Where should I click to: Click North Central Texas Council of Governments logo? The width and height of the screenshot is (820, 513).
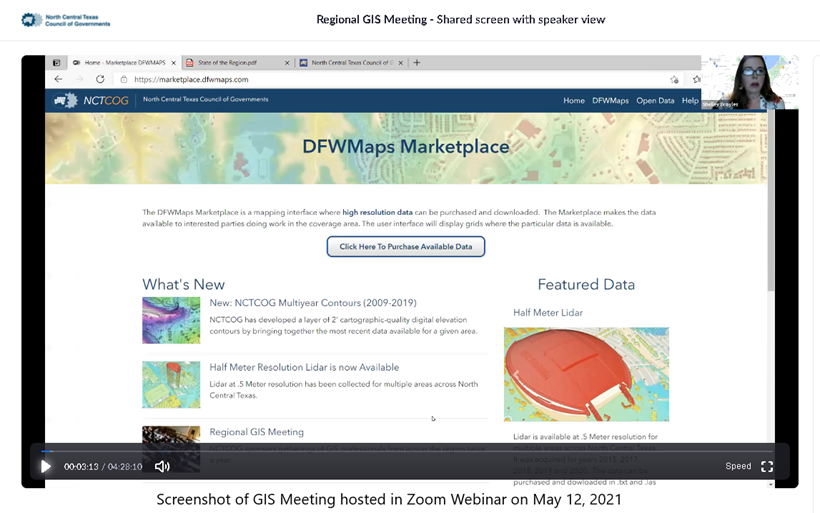[x=66, y=20]
